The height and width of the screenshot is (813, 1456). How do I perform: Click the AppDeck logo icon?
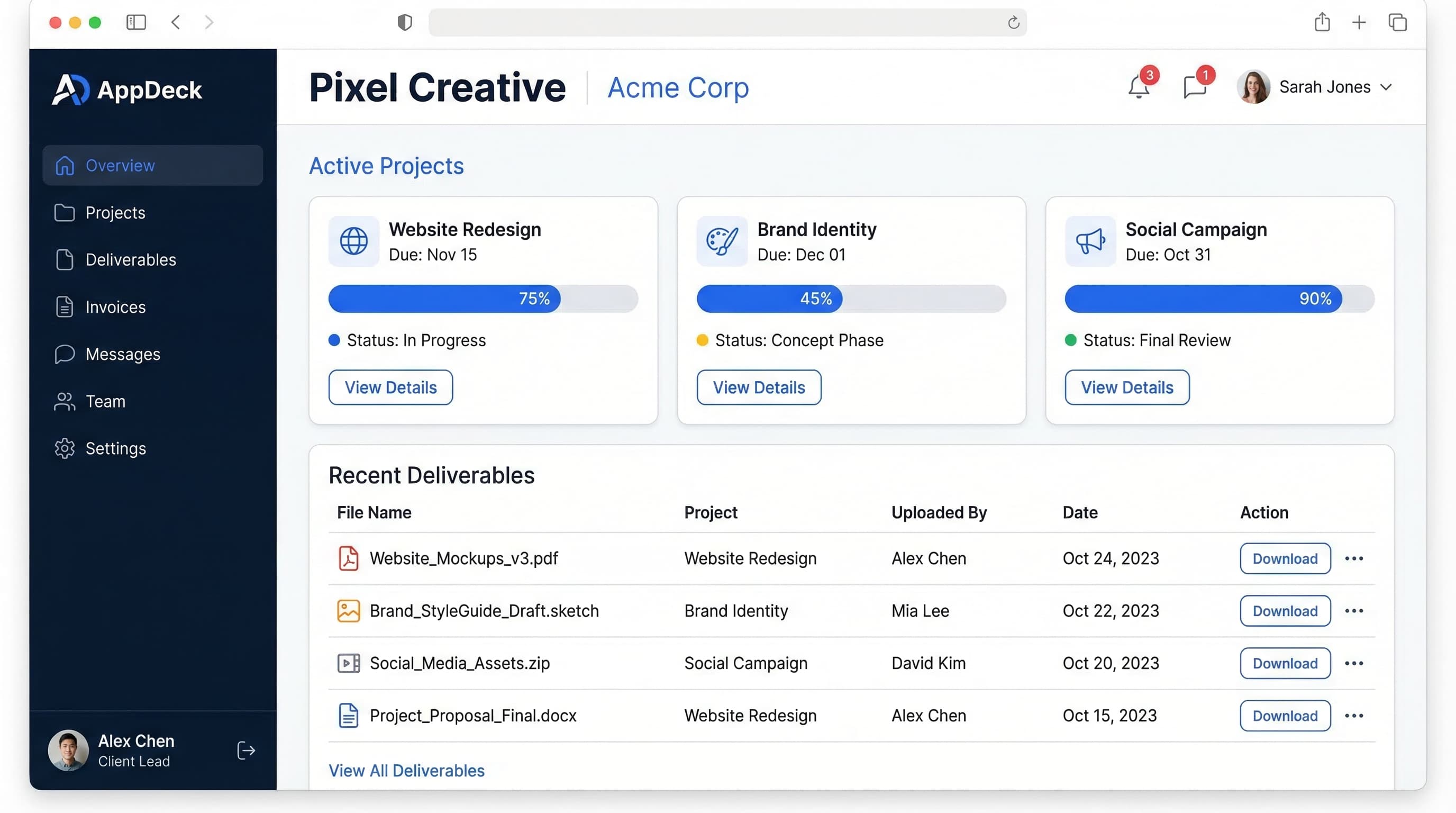[x=71, y=89]
